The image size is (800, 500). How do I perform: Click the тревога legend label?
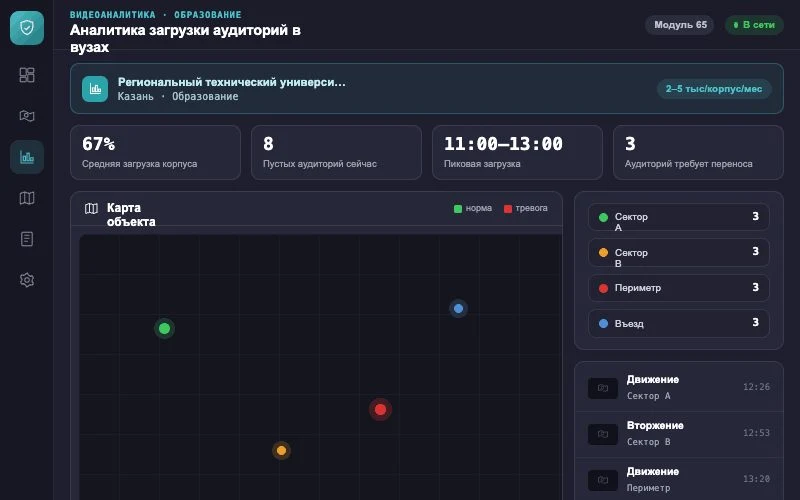point(531,208)
